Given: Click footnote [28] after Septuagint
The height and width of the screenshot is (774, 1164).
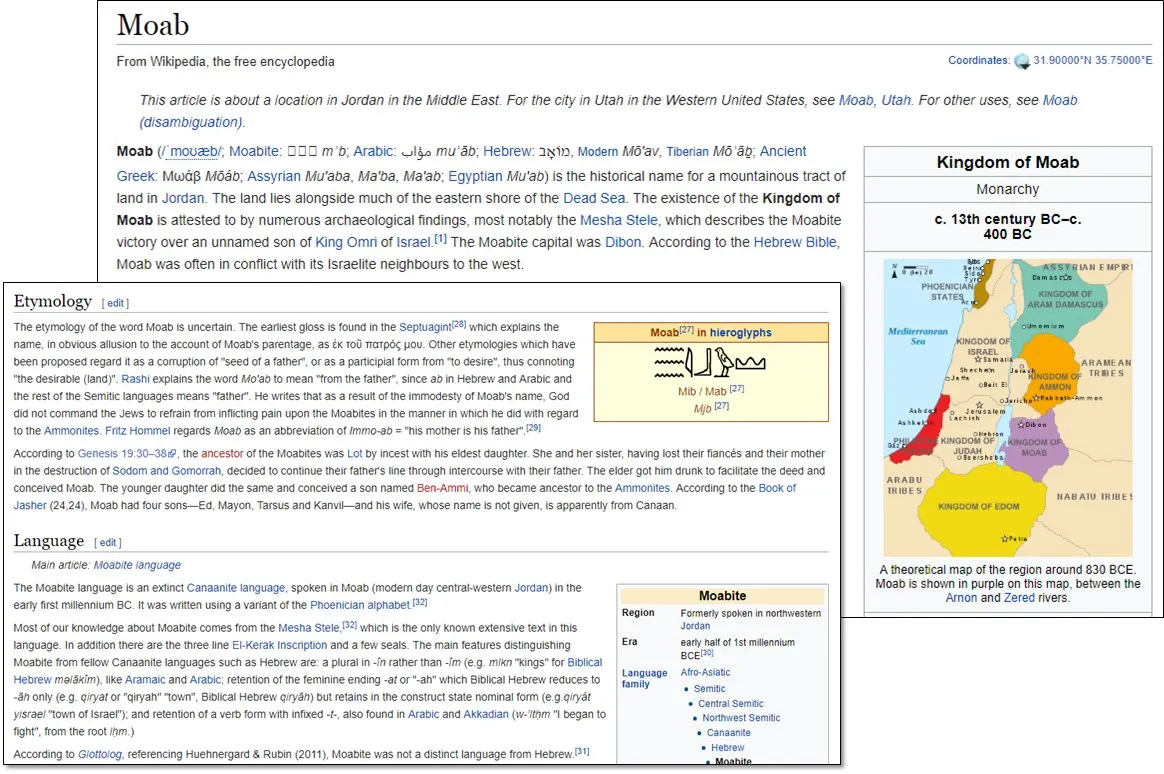Looking at the screenshot, I should coord(459,324).
